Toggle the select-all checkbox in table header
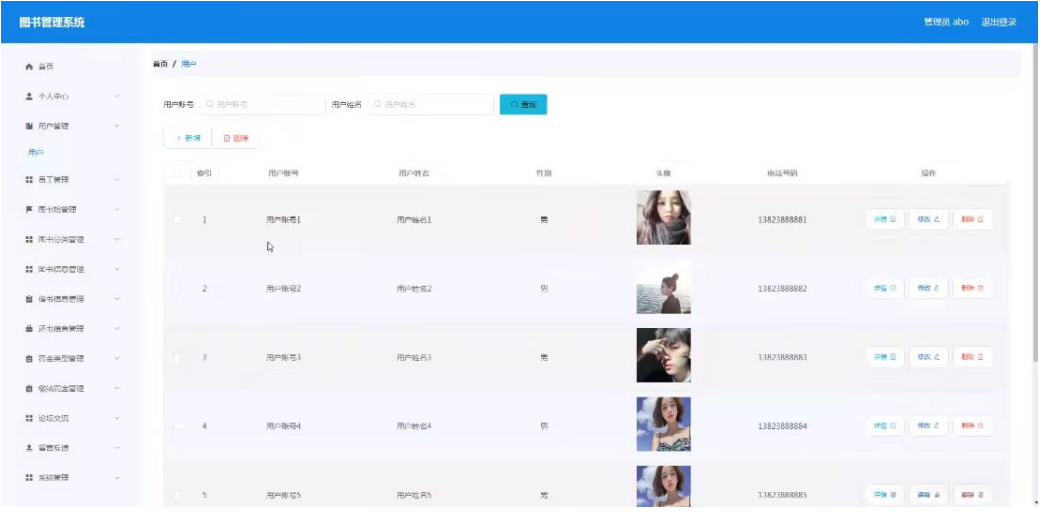Screen dimensions: 1043x512 [177, 174]
